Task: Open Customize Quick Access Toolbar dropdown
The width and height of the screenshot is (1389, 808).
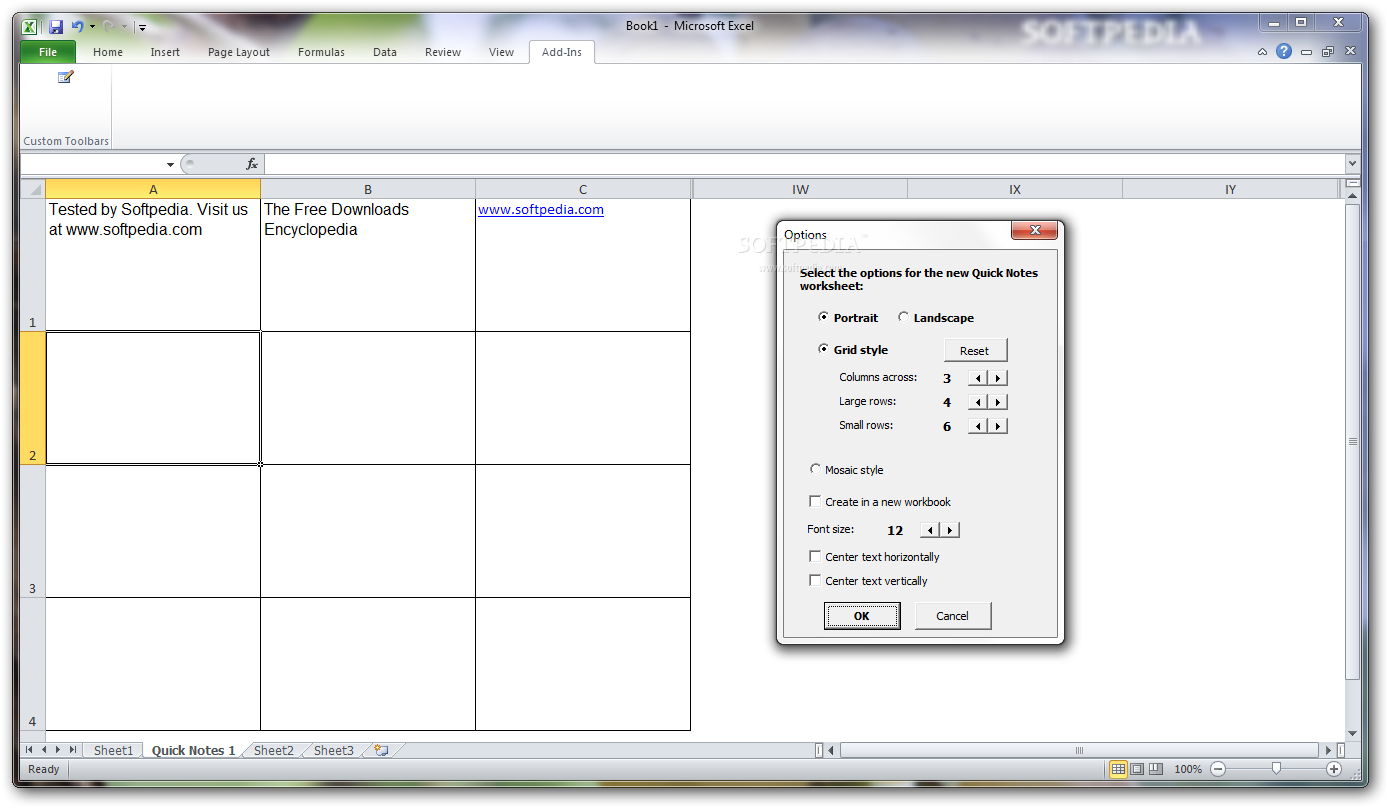Action: [x=142, y=27]
